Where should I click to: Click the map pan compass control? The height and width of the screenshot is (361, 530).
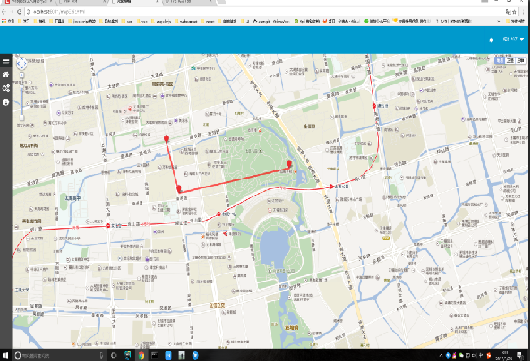click(21, 63)
